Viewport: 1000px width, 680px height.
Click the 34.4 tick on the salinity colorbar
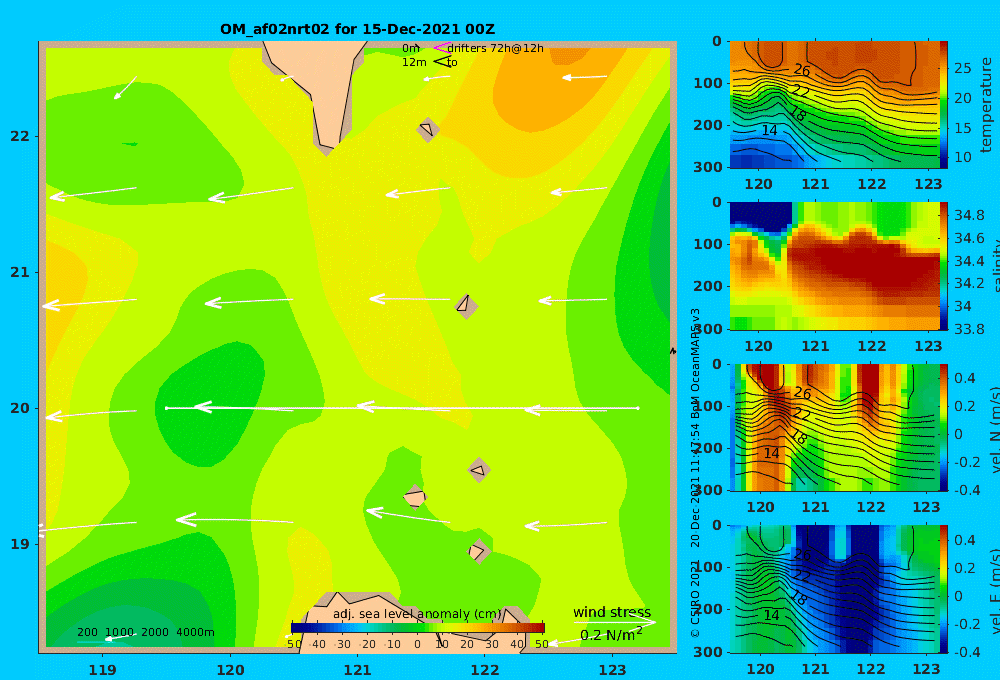click(x=969, y=261)
